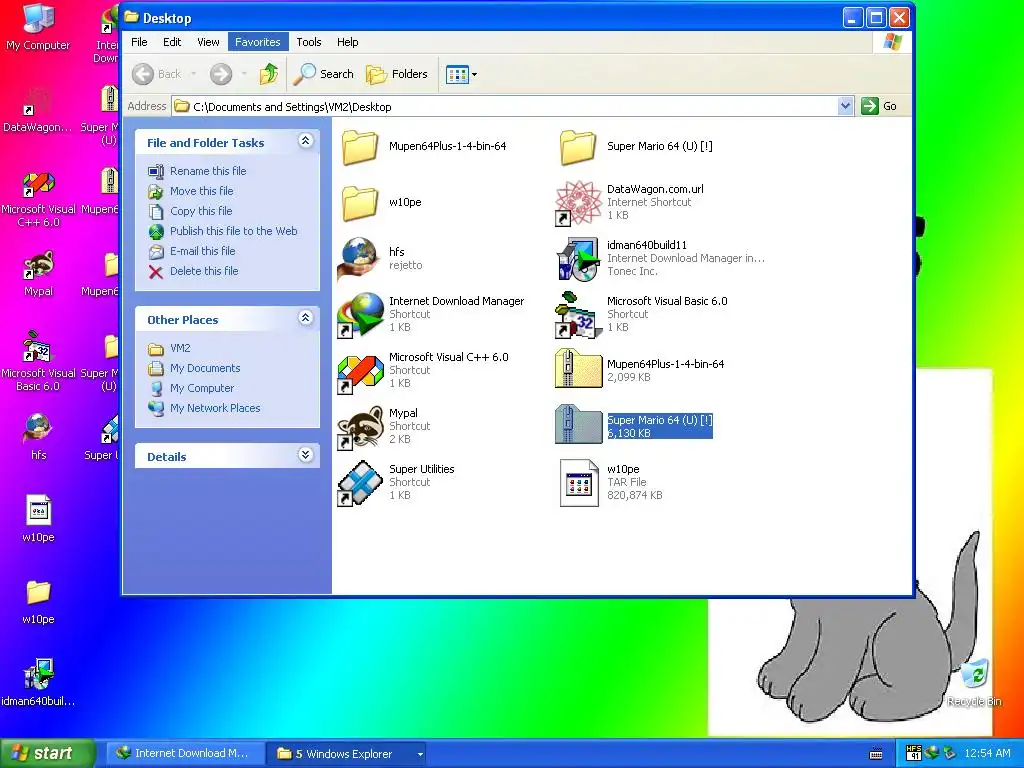This screenshot has height=768, width=1024.
Task: Switch to Internet Download Manager taskbar button
Action: pyautogui.click(x=183, y=753)
